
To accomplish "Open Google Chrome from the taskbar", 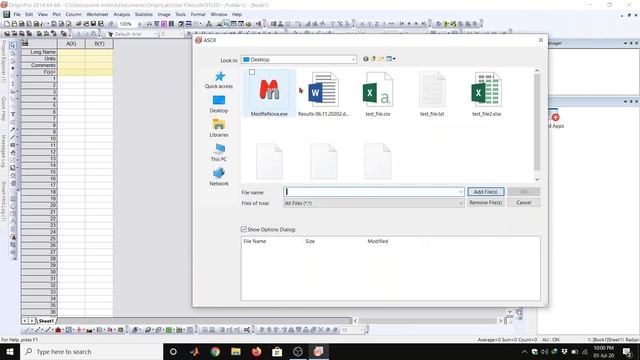I will [x=215, y=351].
